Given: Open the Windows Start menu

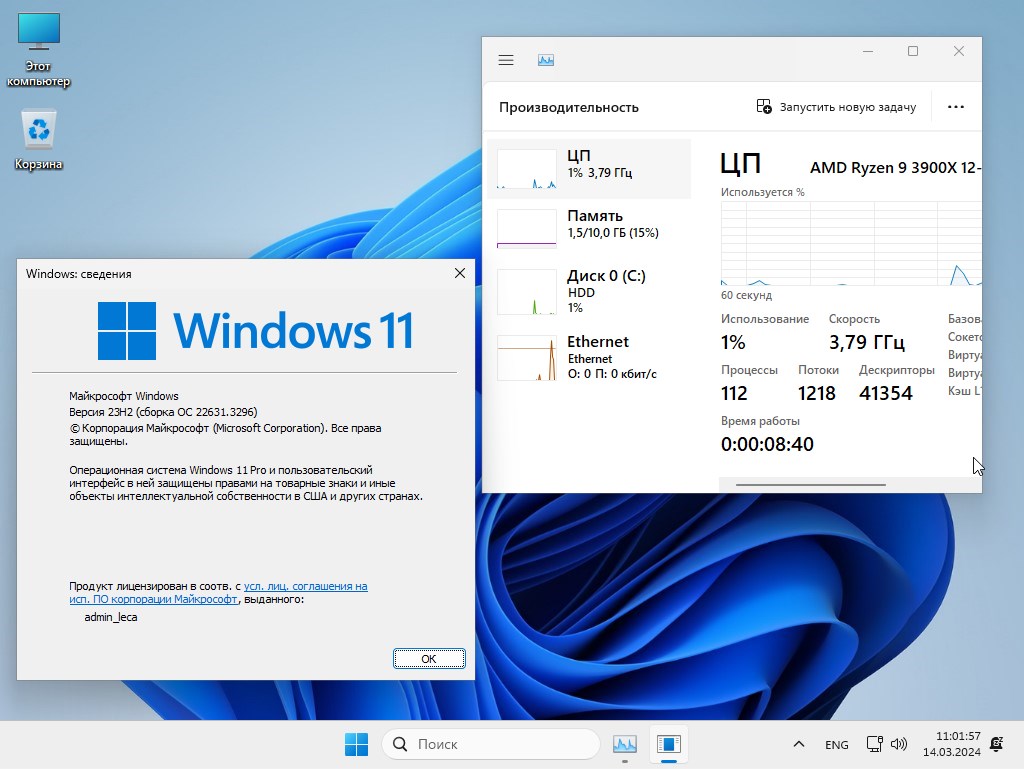Looking at the screenshot, I should 357,744.
